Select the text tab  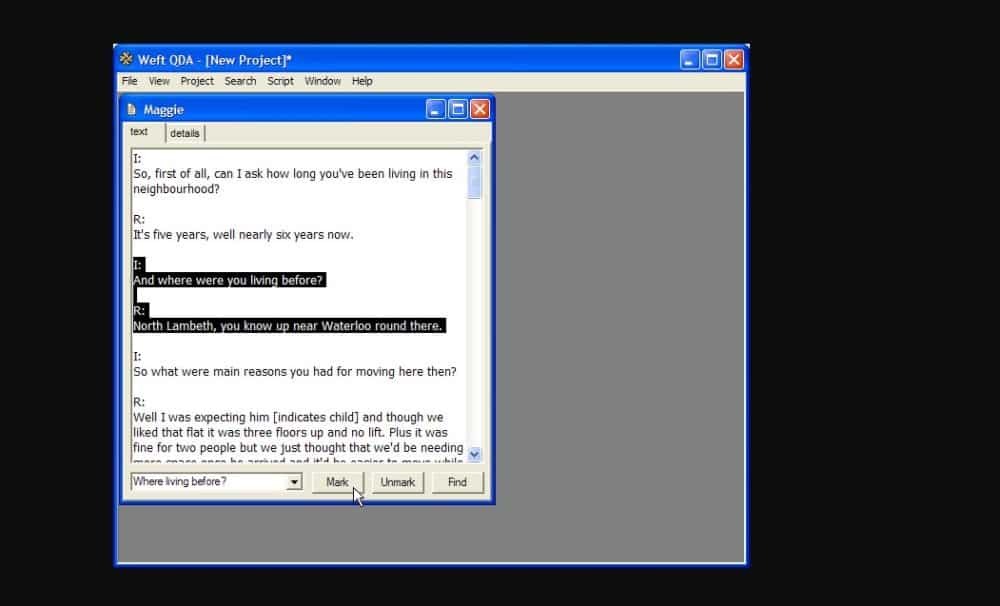(140, 132)
